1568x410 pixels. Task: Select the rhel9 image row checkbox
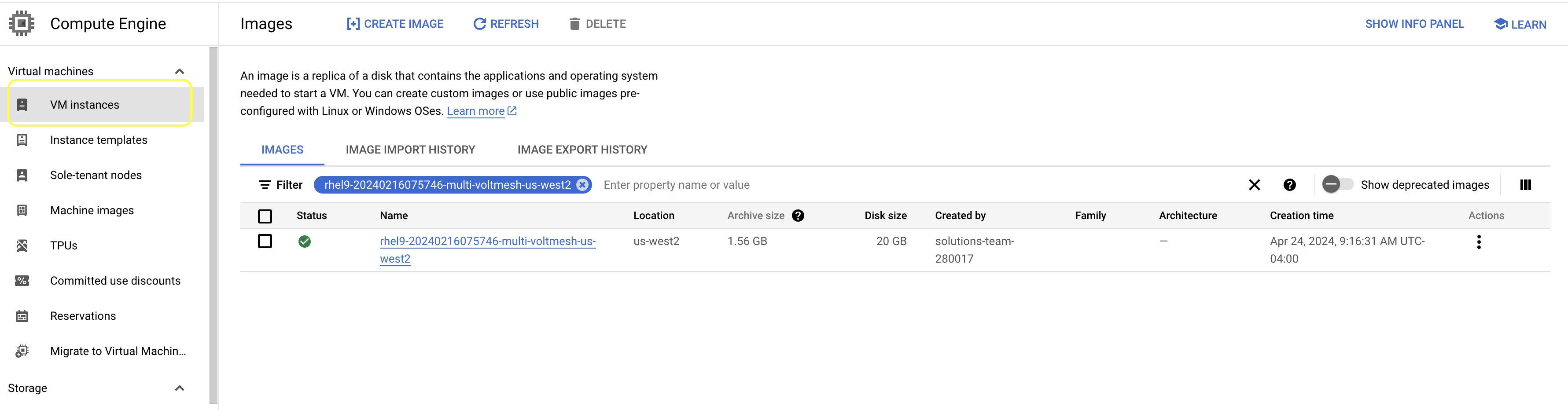265,242
